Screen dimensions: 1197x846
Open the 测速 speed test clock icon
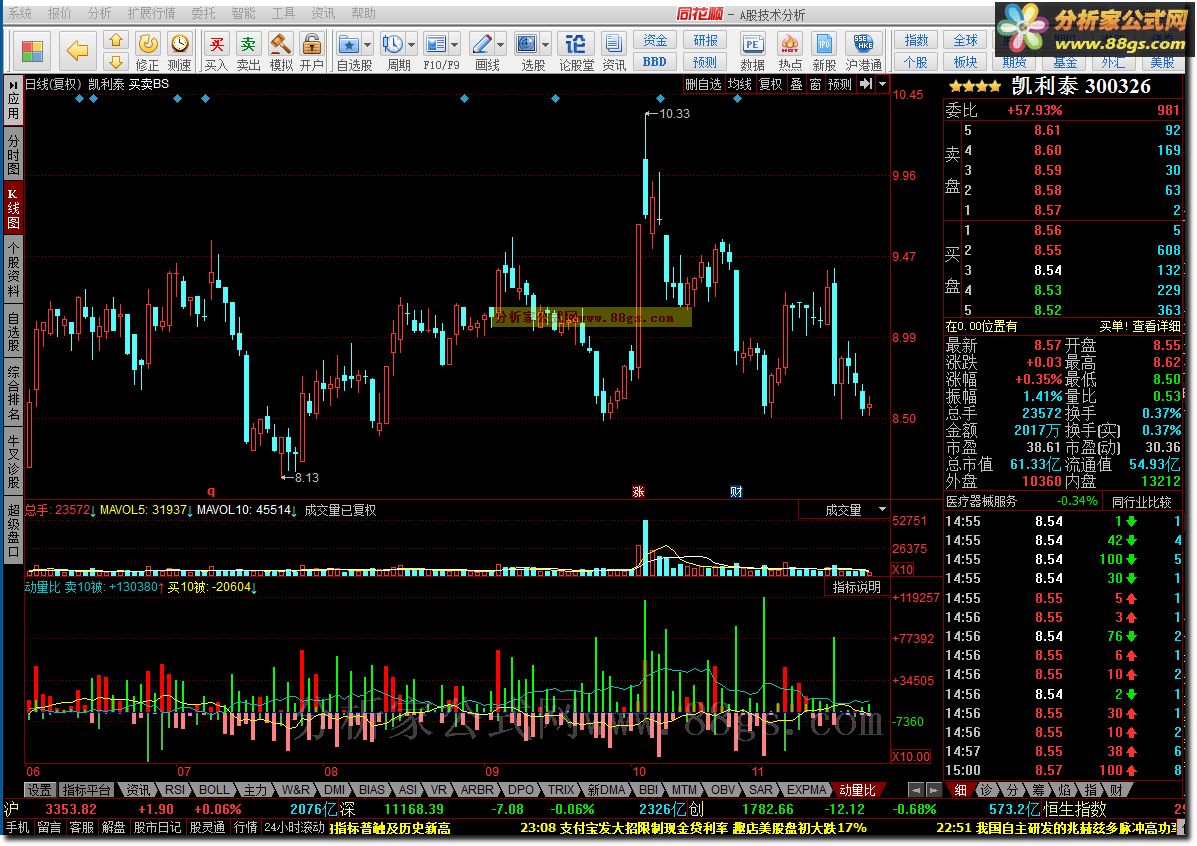click(179, 52)
